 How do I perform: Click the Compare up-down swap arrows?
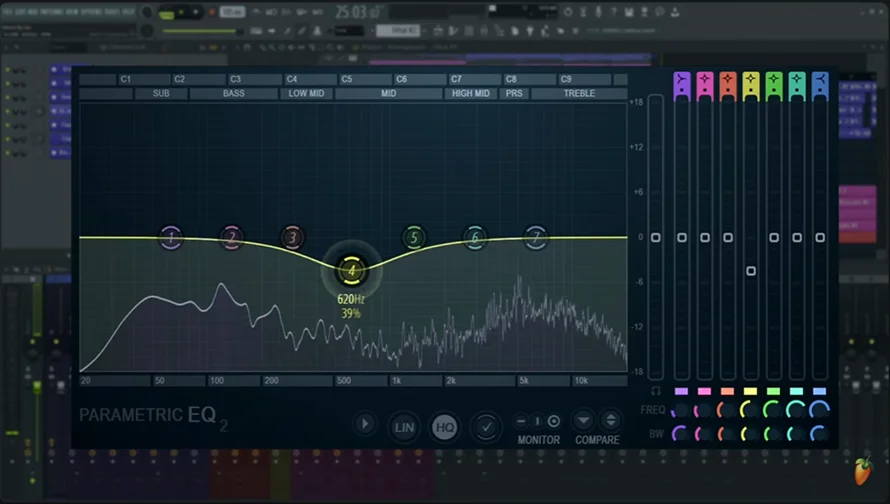(x=611, y=421)
